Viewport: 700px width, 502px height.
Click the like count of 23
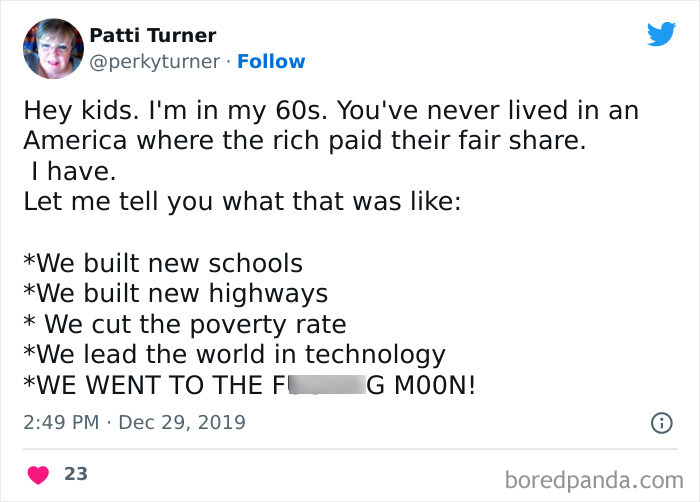point(76,474)
